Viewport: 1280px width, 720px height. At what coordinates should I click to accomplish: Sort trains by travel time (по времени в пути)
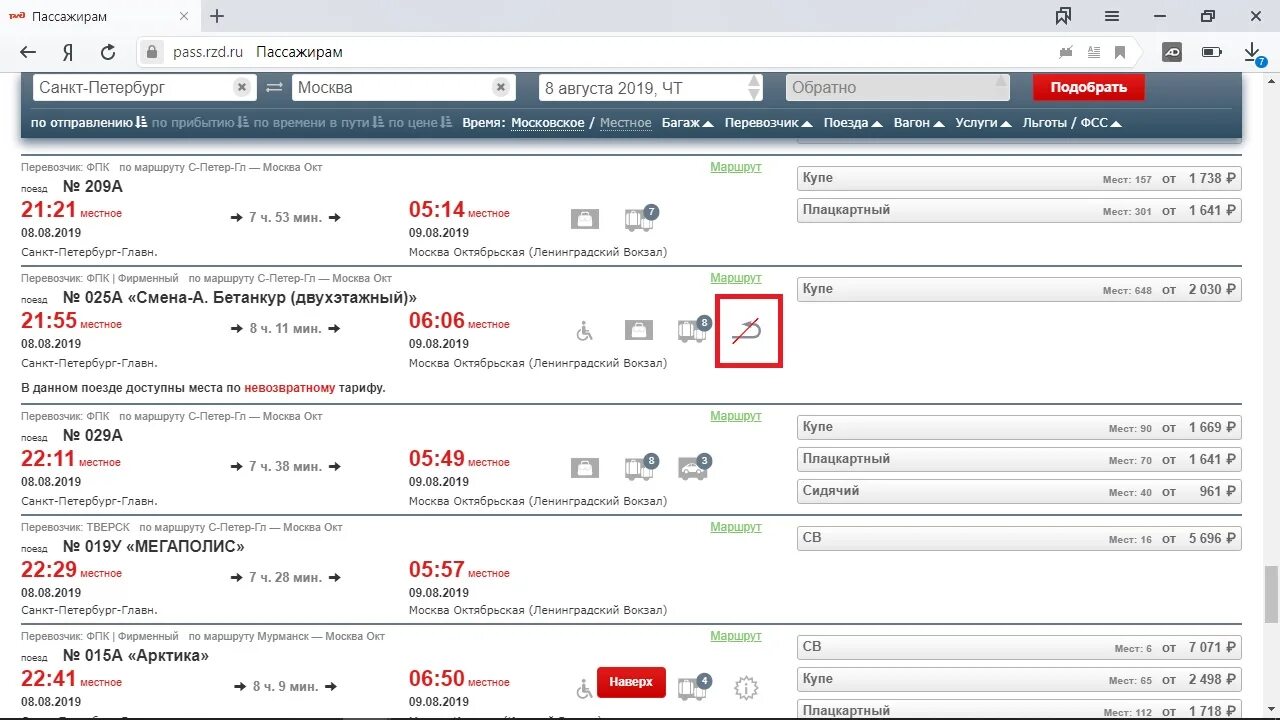point(318,123)
